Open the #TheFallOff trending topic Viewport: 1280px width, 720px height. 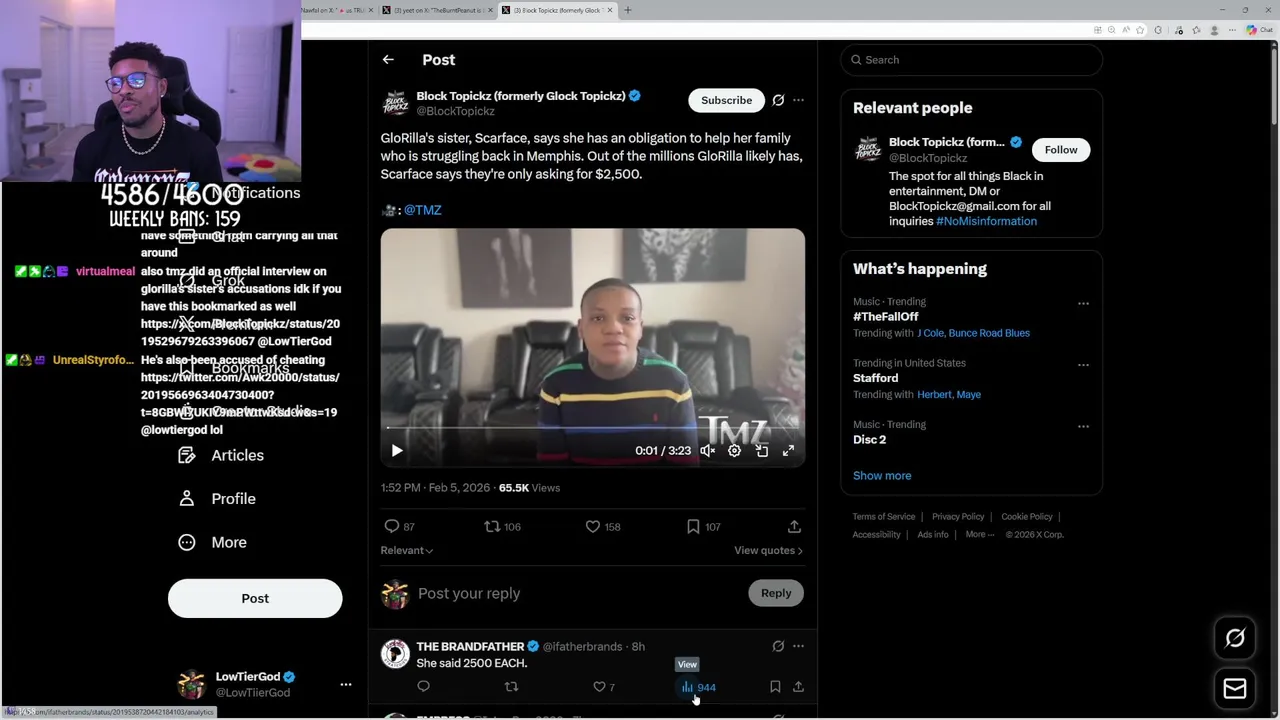(x=885, y=317)
